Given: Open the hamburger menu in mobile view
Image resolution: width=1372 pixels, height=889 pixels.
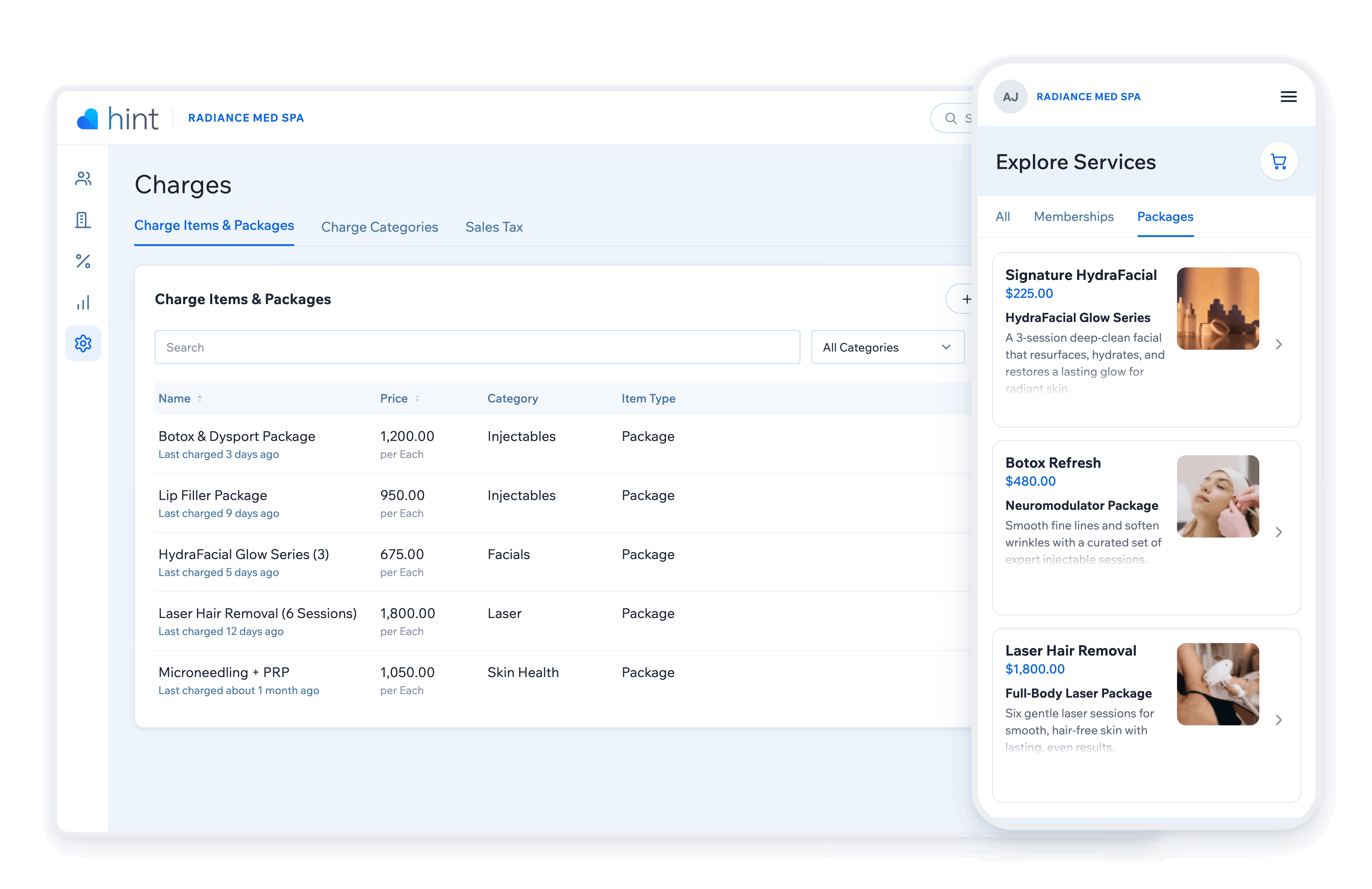Looking at the screenshot, I should pyautogui.click(x=1289, y=97).
